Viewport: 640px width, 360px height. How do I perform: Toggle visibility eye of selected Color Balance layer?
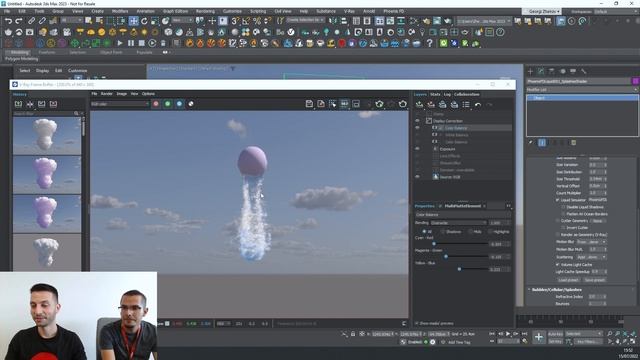click(417, 128)
